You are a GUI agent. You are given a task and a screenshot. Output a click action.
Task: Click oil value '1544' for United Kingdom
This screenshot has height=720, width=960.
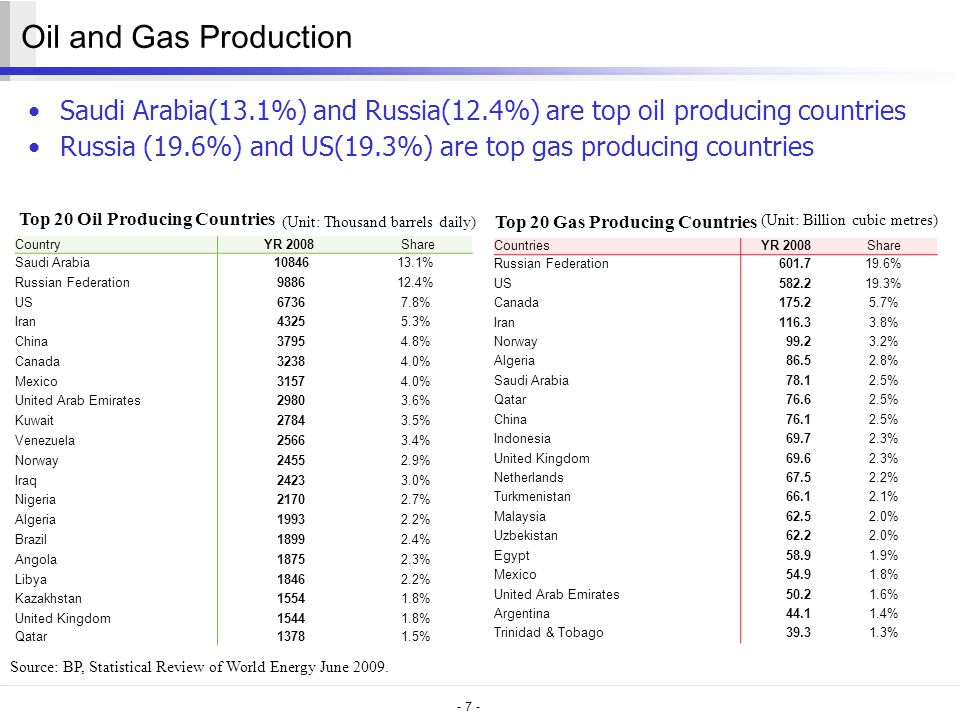click(291, 618)
